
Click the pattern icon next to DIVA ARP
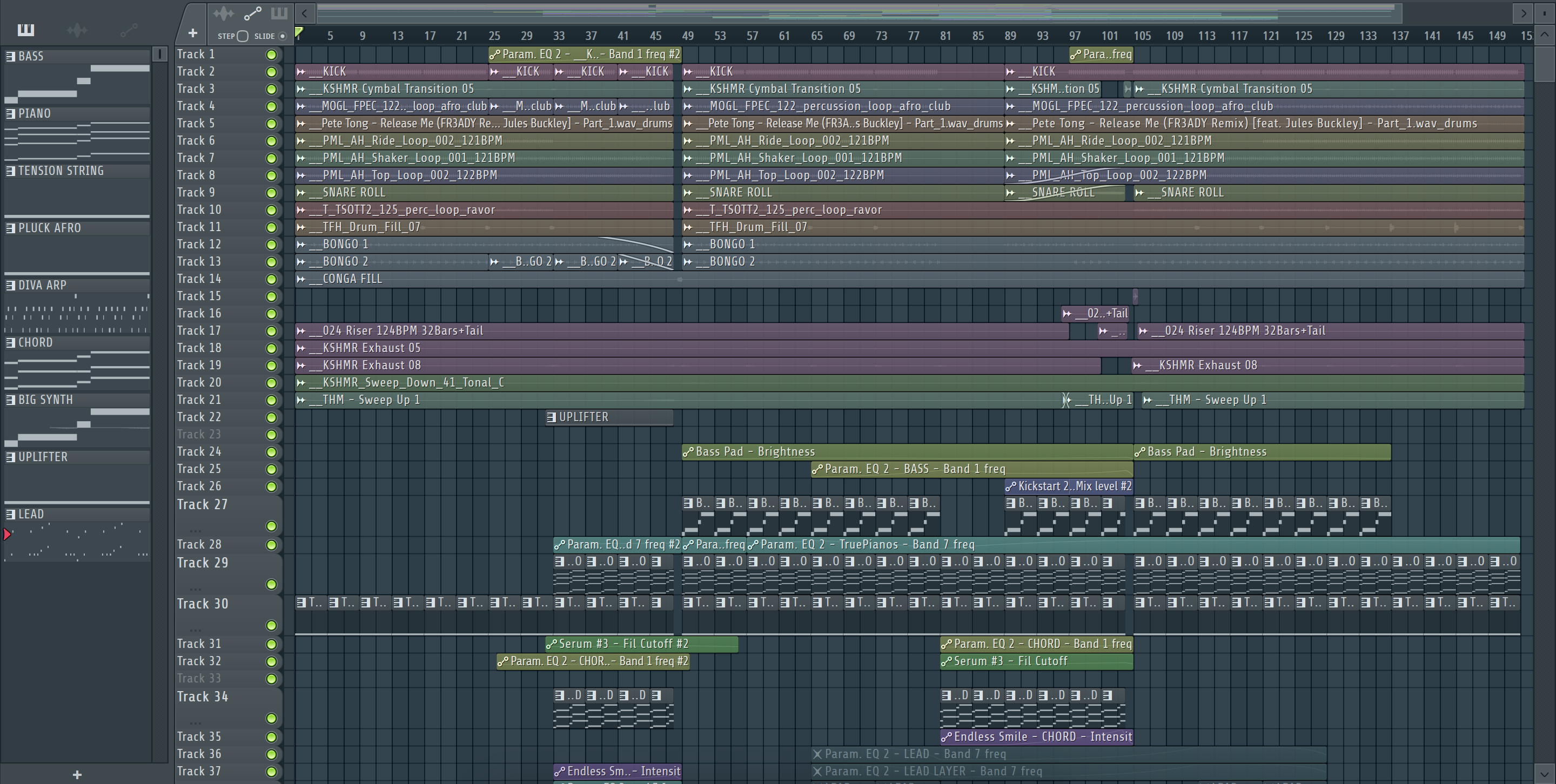10,285
